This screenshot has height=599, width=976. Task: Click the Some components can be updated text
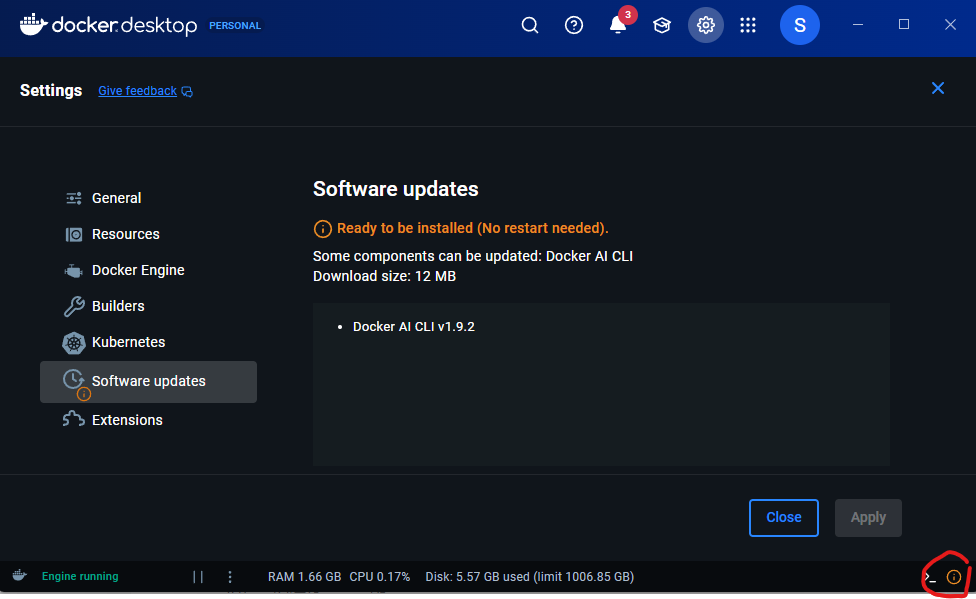[x=472, y=256]
